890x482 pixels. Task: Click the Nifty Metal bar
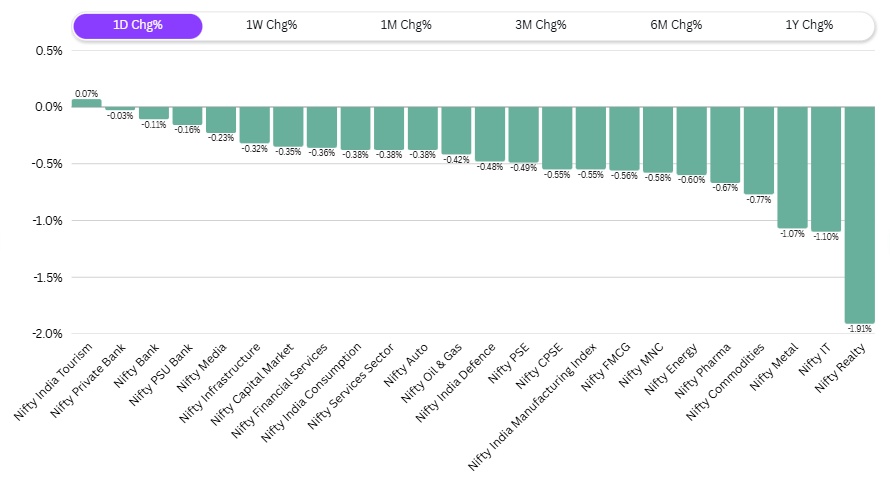792,167
